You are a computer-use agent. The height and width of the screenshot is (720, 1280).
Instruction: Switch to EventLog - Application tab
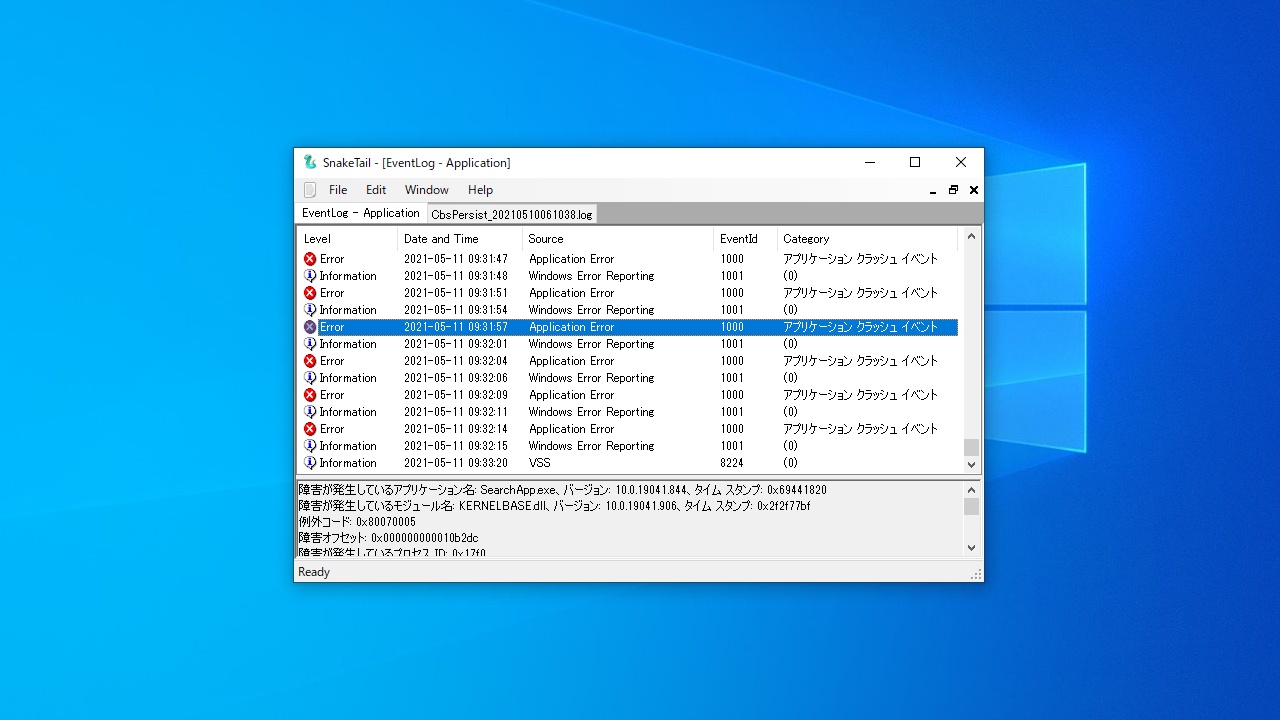coord(361,213)
